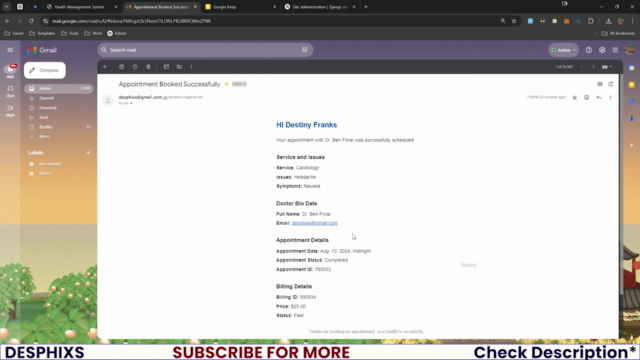640x360 pixels.
Task: Open the Active status dropdown
Action: (x=563, y=50)
